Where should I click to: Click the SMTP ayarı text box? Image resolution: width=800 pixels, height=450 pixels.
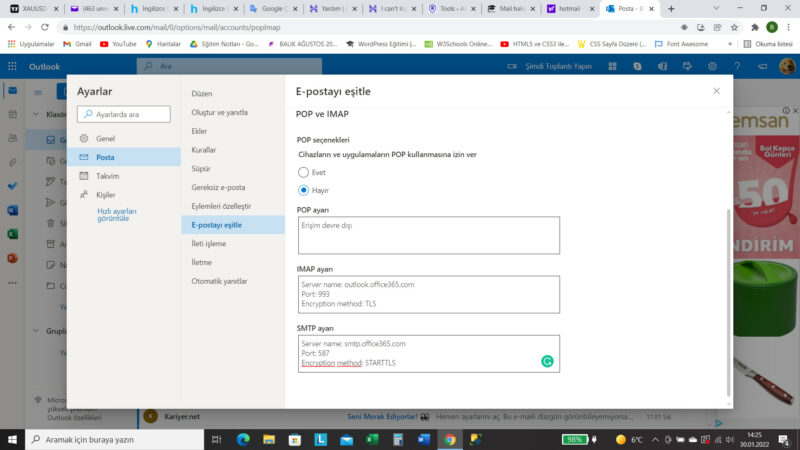pos(429,354)
